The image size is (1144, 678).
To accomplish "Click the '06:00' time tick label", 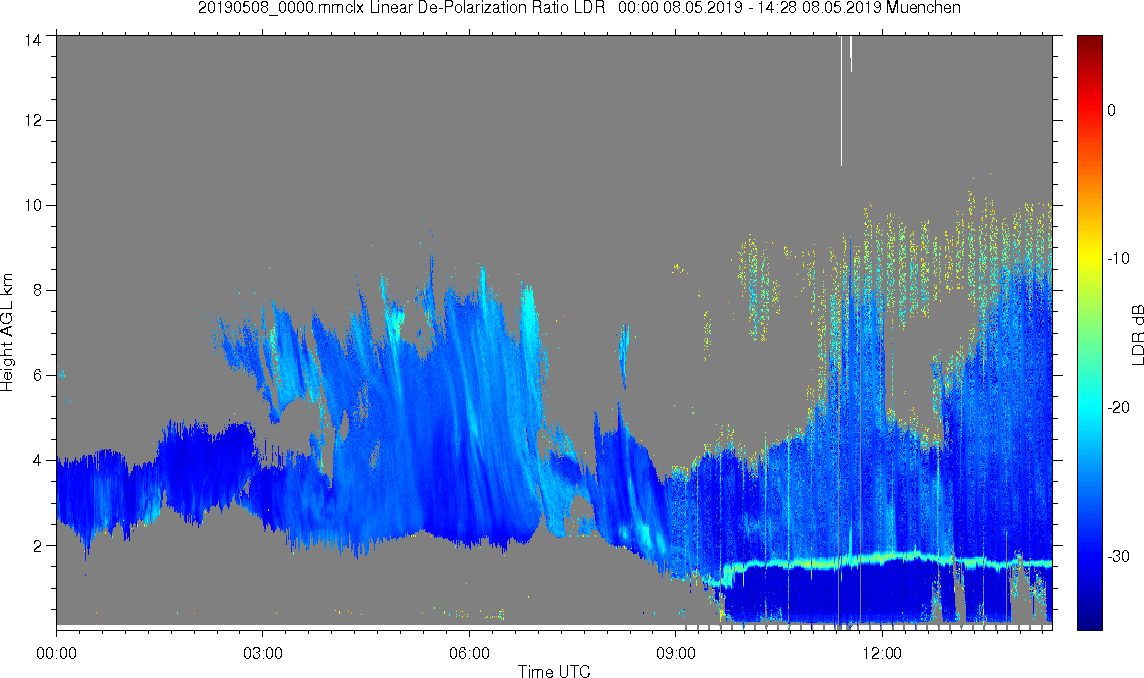I will click(x=469, y=653).
